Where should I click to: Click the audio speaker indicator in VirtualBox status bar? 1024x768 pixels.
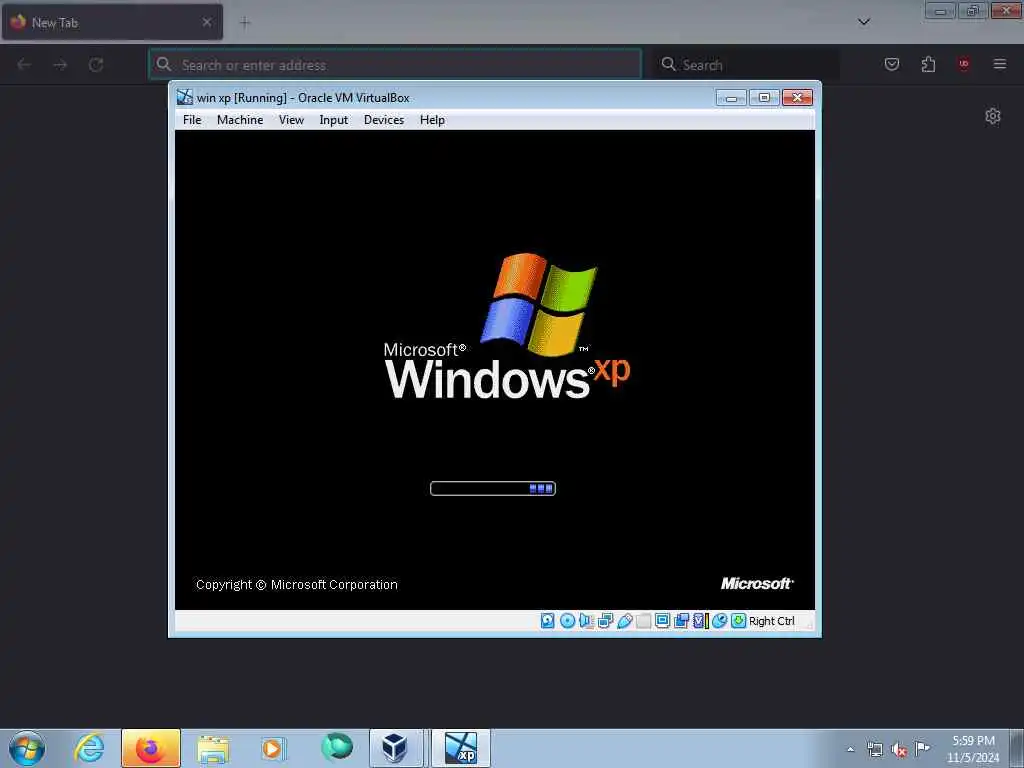point(586,620)
